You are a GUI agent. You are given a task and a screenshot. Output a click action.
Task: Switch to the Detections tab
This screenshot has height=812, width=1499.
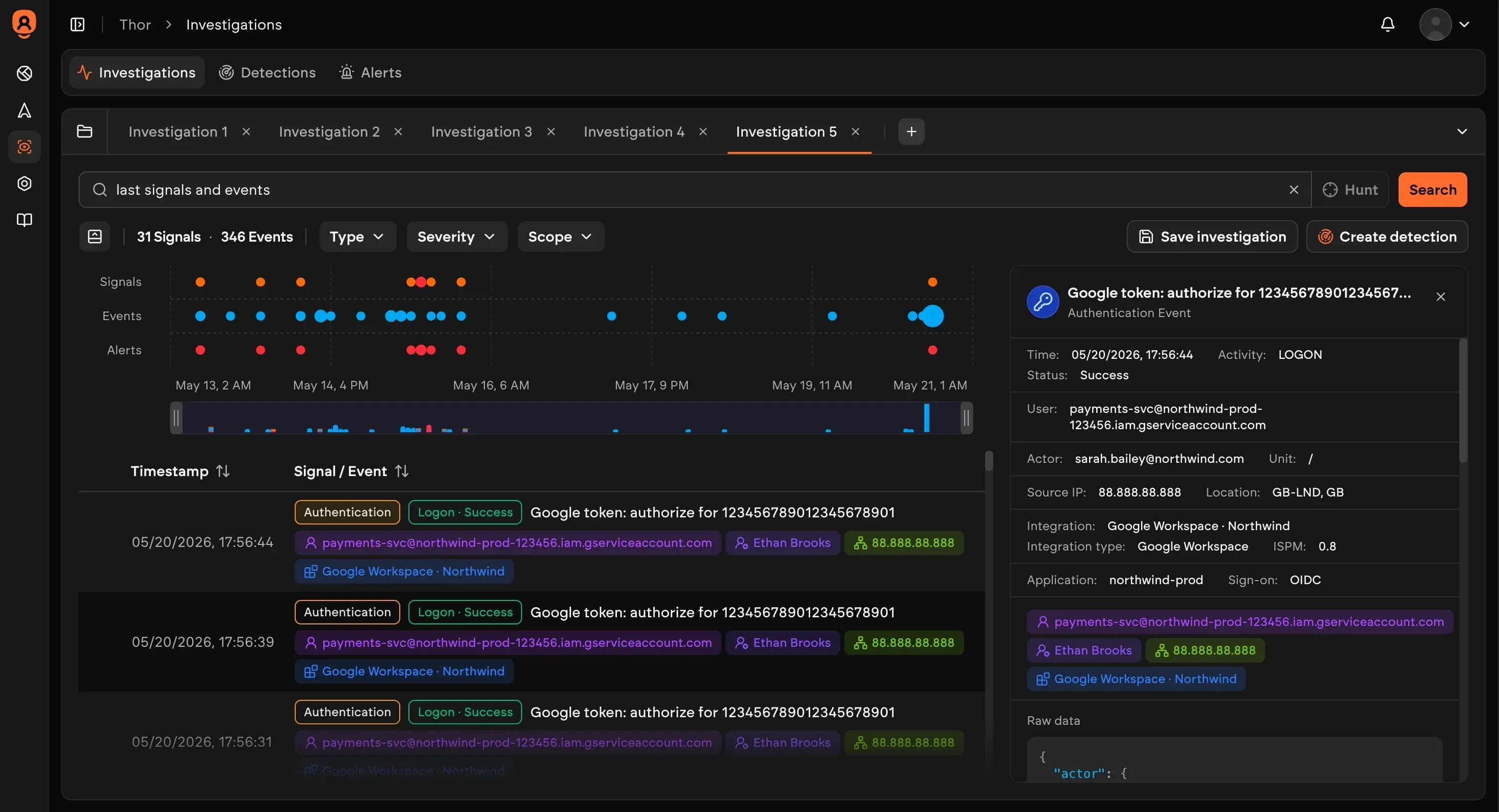(x=267, y=73)
